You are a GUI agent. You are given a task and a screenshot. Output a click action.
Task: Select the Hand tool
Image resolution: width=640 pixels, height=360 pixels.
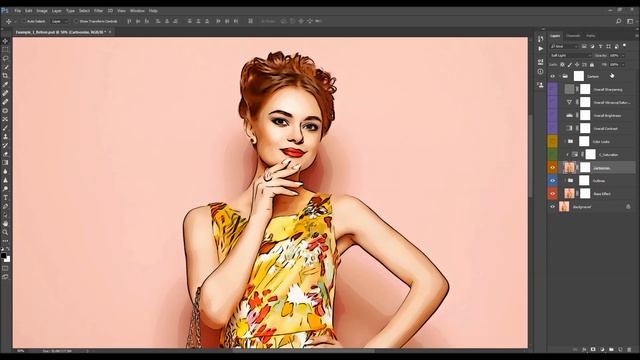pyautogui.click(x=5, y=224)
